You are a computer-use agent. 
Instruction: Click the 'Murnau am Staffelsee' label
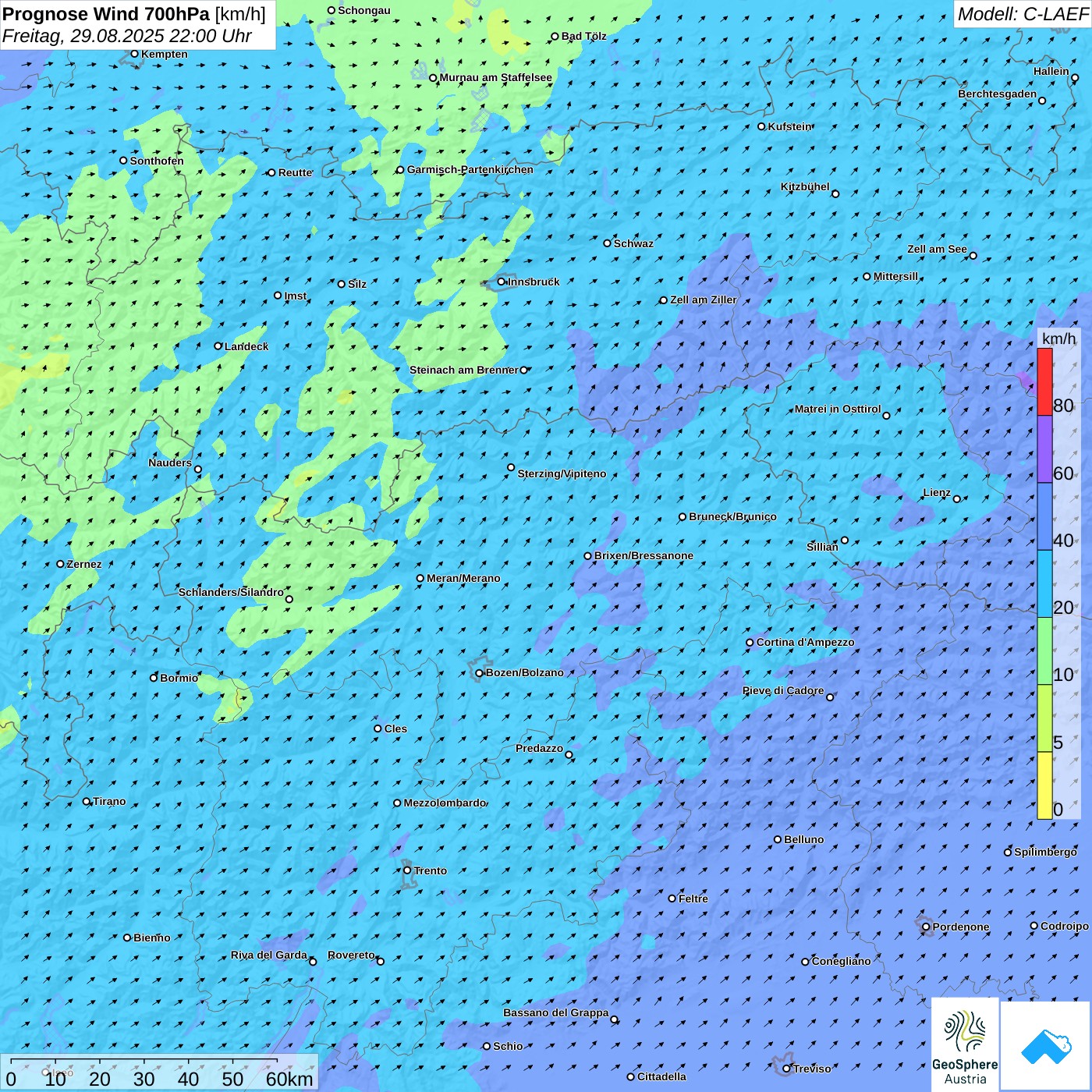click(x=496, y=77)
